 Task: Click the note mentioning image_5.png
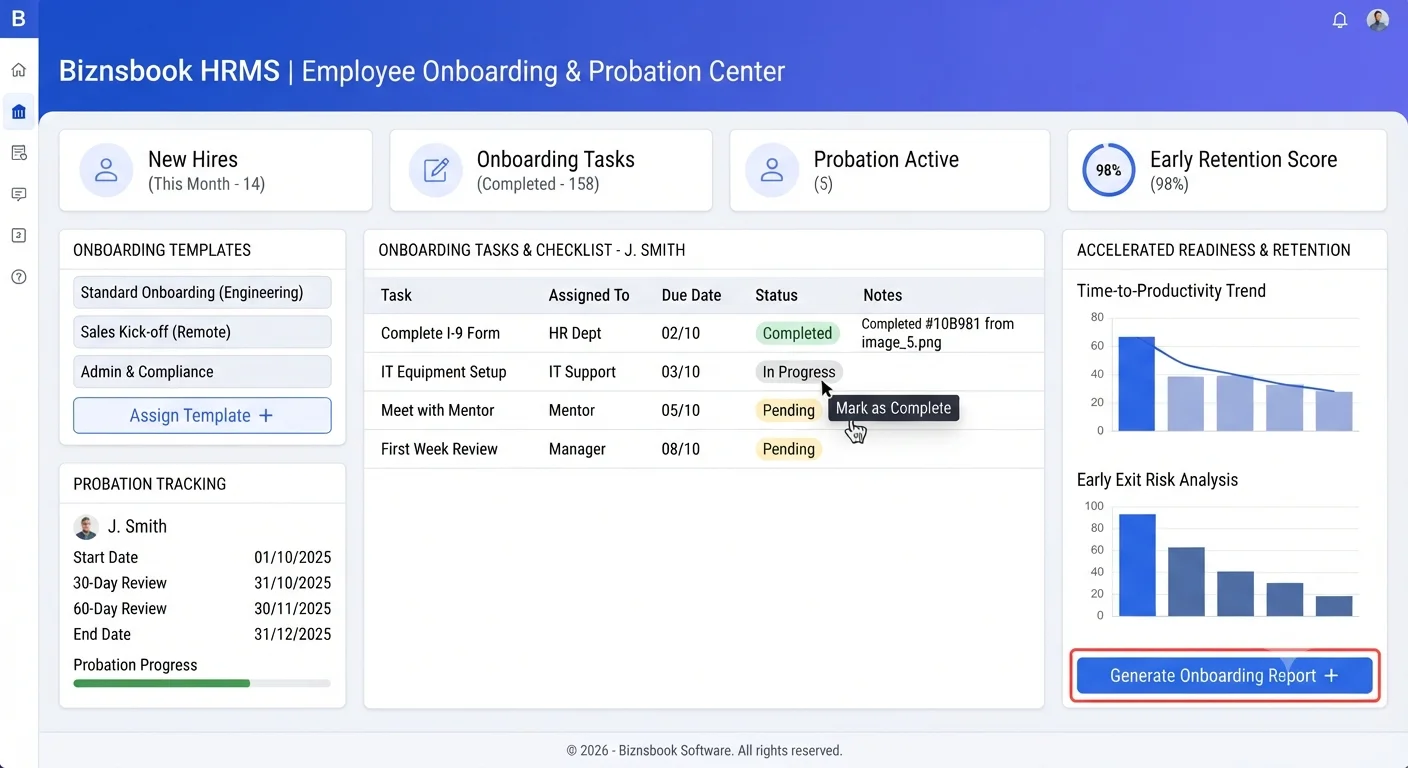938,333
